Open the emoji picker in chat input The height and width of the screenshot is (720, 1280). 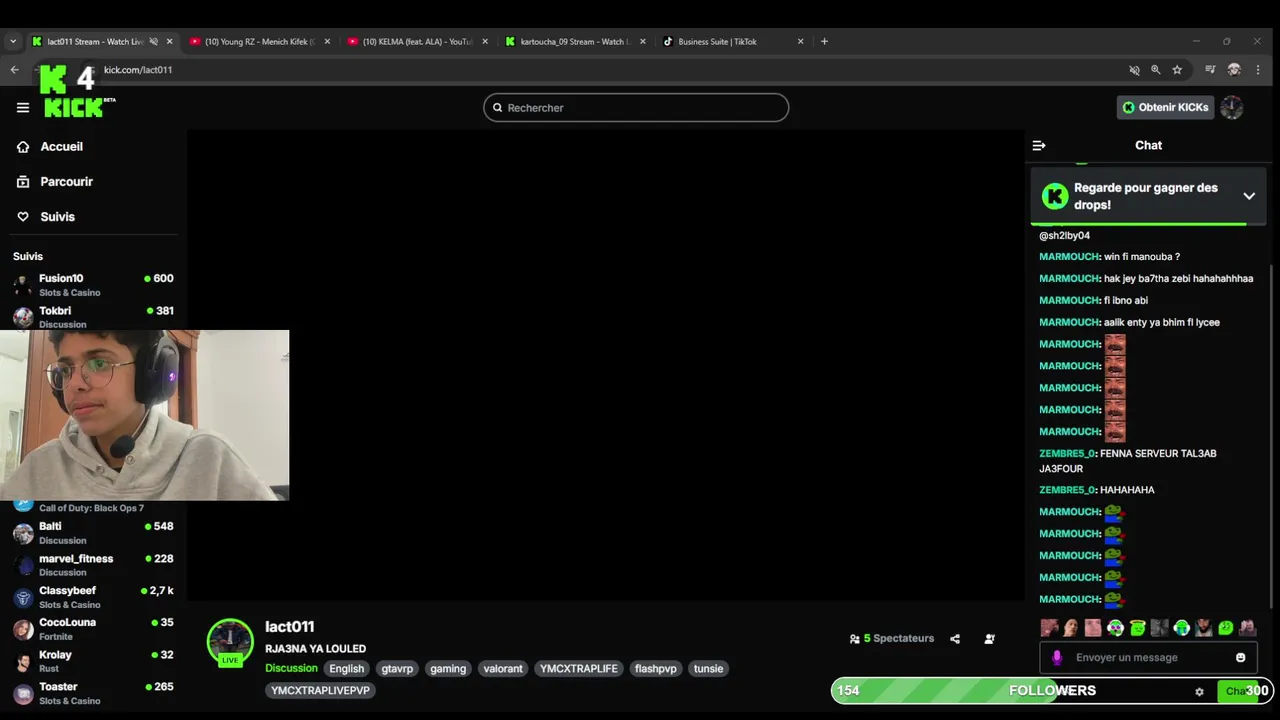(x=1241, y=657)
